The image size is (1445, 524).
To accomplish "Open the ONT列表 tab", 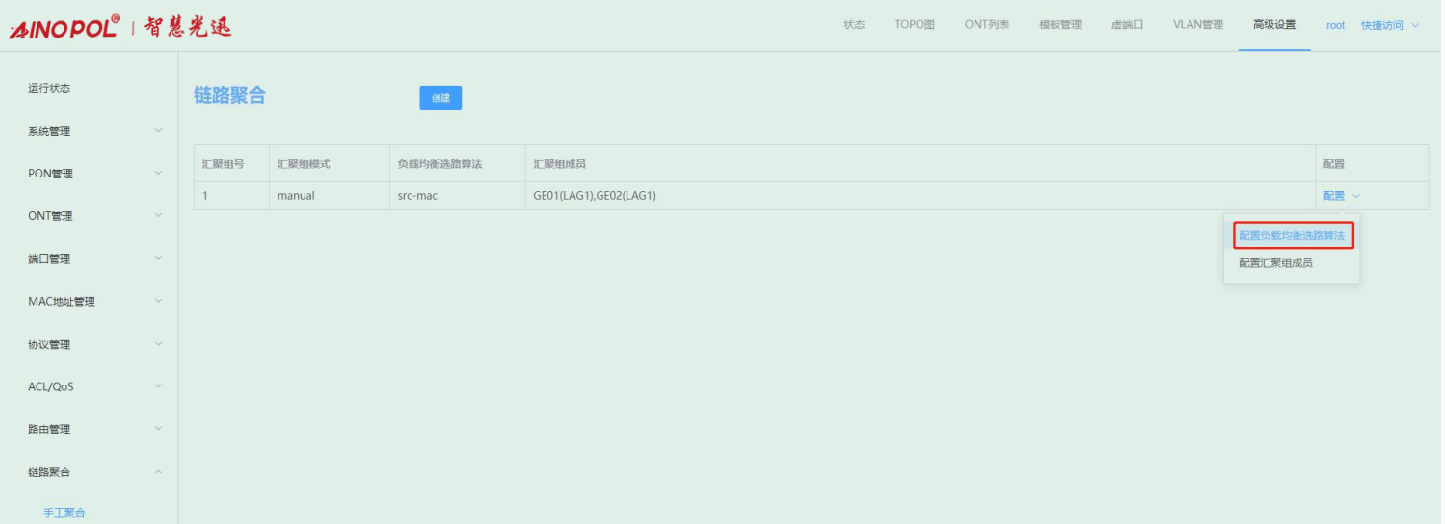I will coord(986,25).
